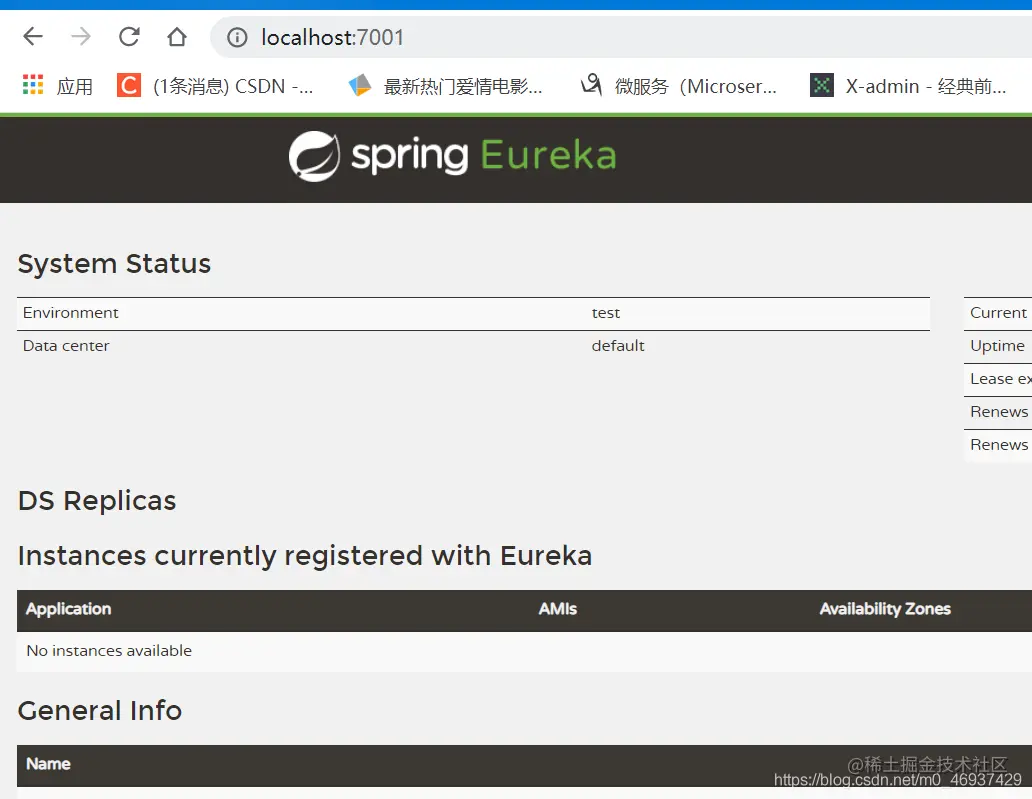Open the (1条消息) CSDN bookmark
This screenshot has height=799, width=1032.
click(233, 86)
